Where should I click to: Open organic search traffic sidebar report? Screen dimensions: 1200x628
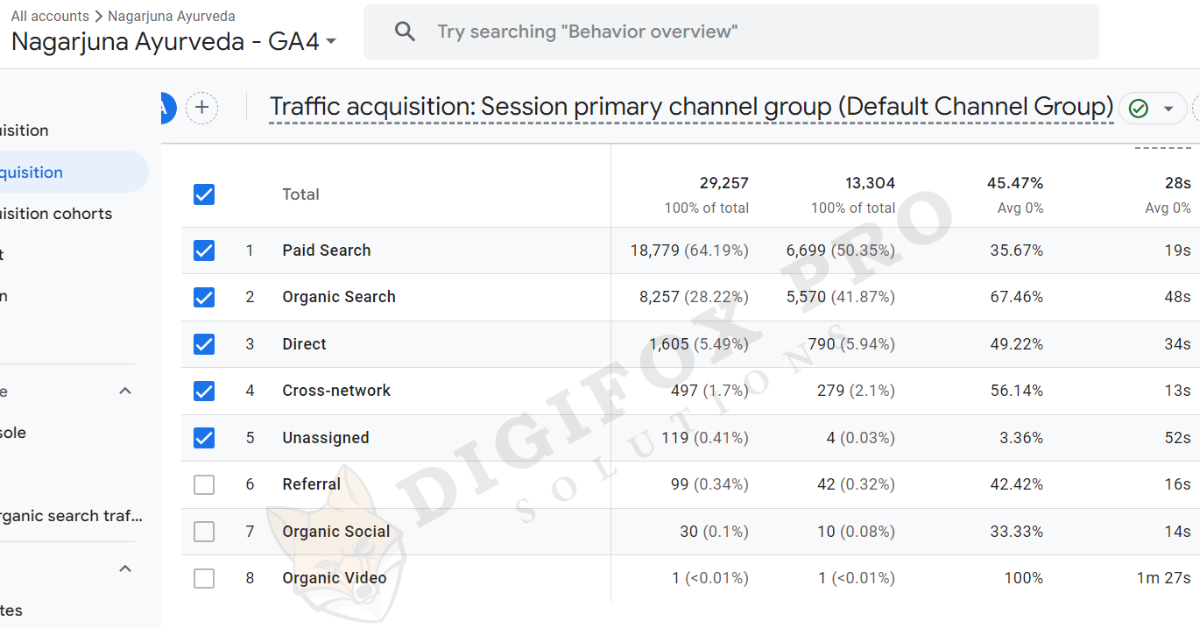click(70, 516)
